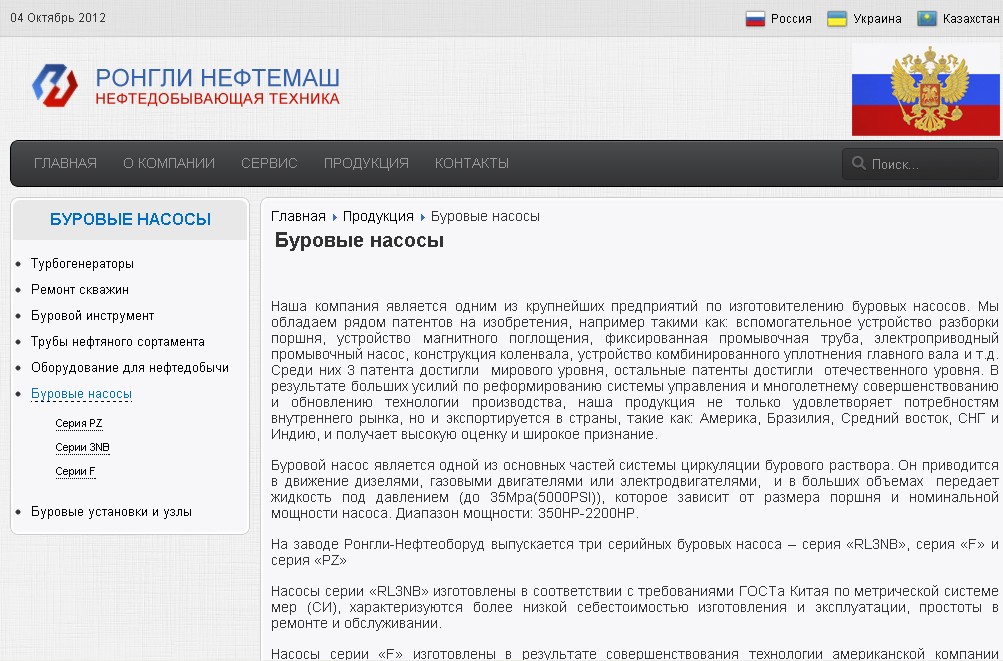Go to ГЛАВНАЯ in the navigation bar
This screenshot has width=1003, height=661.
[x=65, y=163]
